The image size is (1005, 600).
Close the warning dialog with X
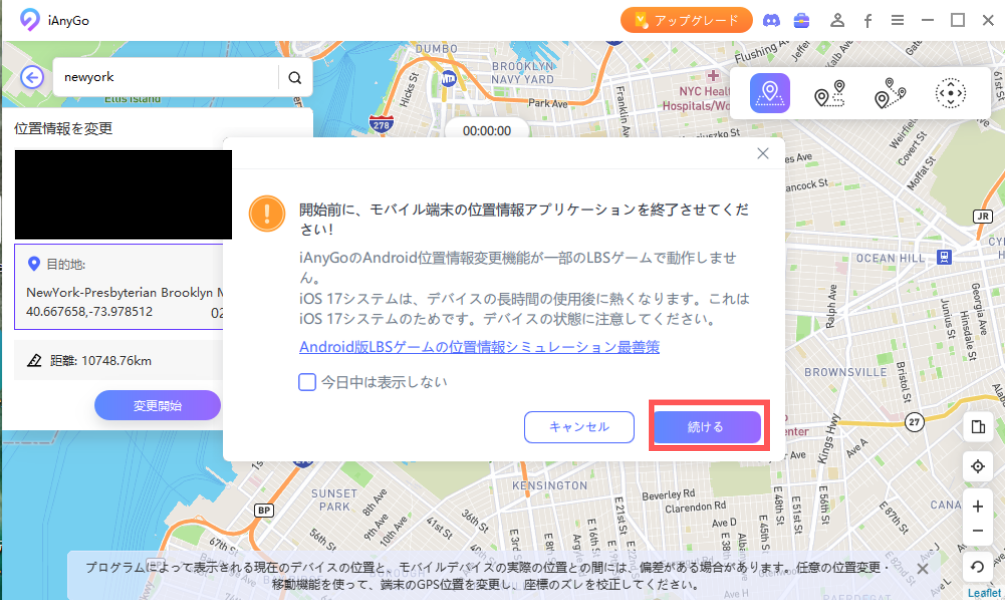pyautogui.click(x=762, y=154)
